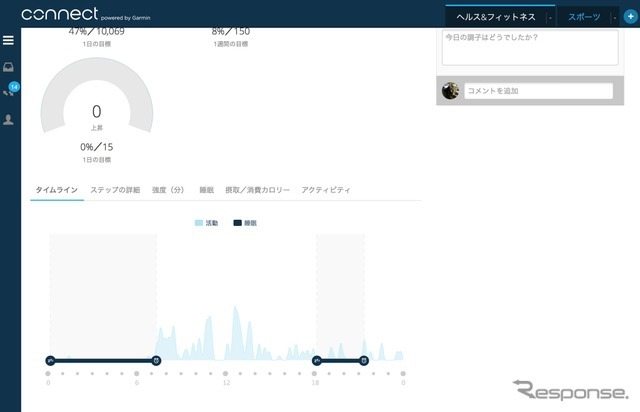Select the スポーツ tab
This screenshot has height=412, width=640.
[x=584, y=17]
